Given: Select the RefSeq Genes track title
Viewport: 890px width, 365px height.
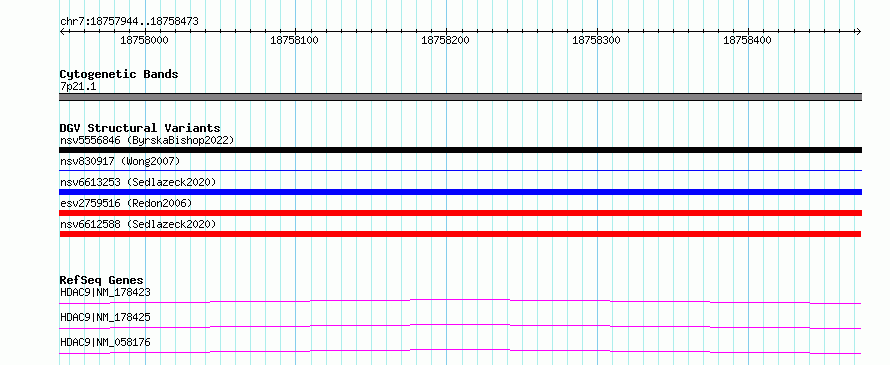Looking at the screenshot, I should (x=102, y=280).
